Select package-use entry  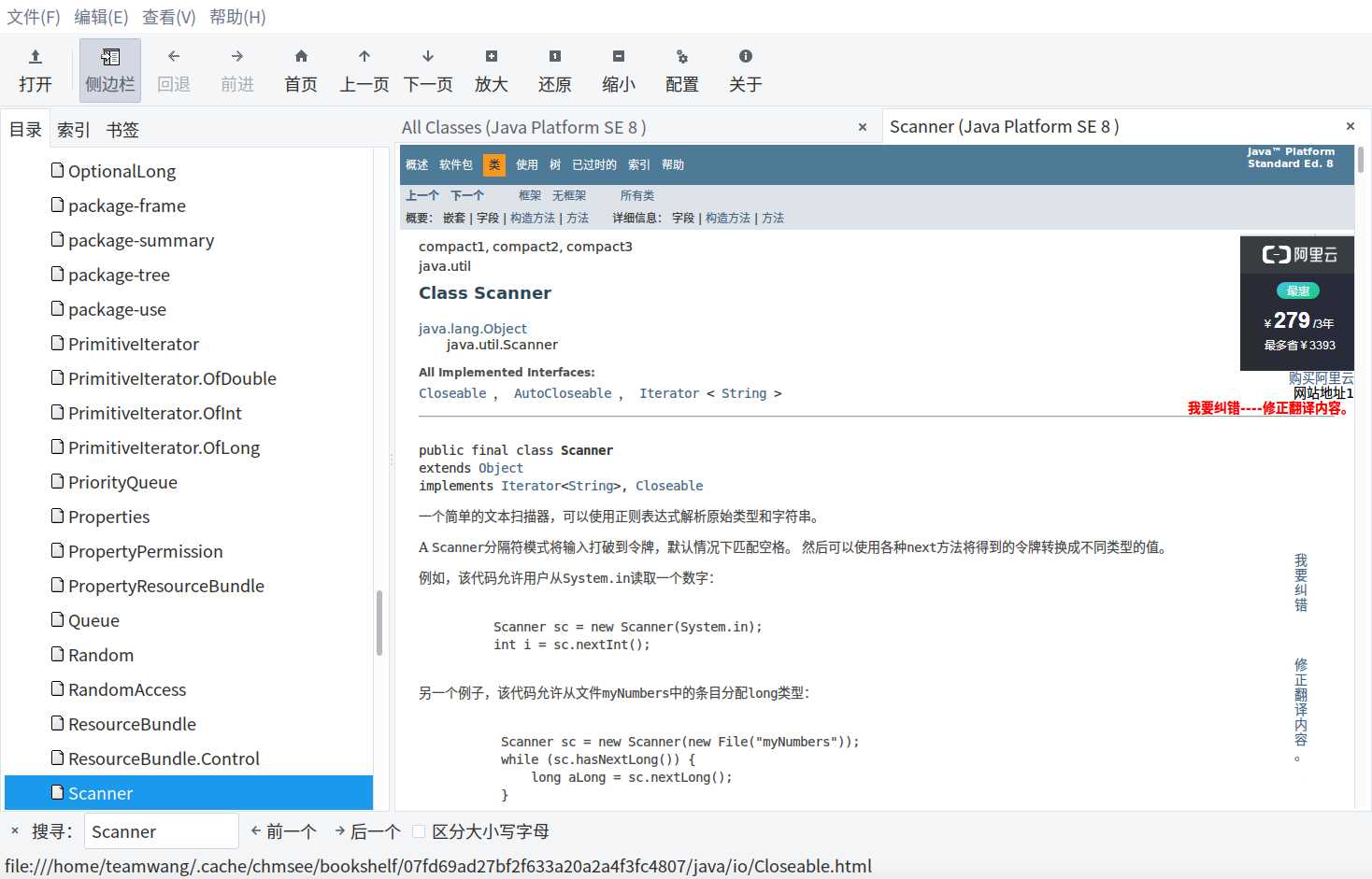(x=117, y=309)
